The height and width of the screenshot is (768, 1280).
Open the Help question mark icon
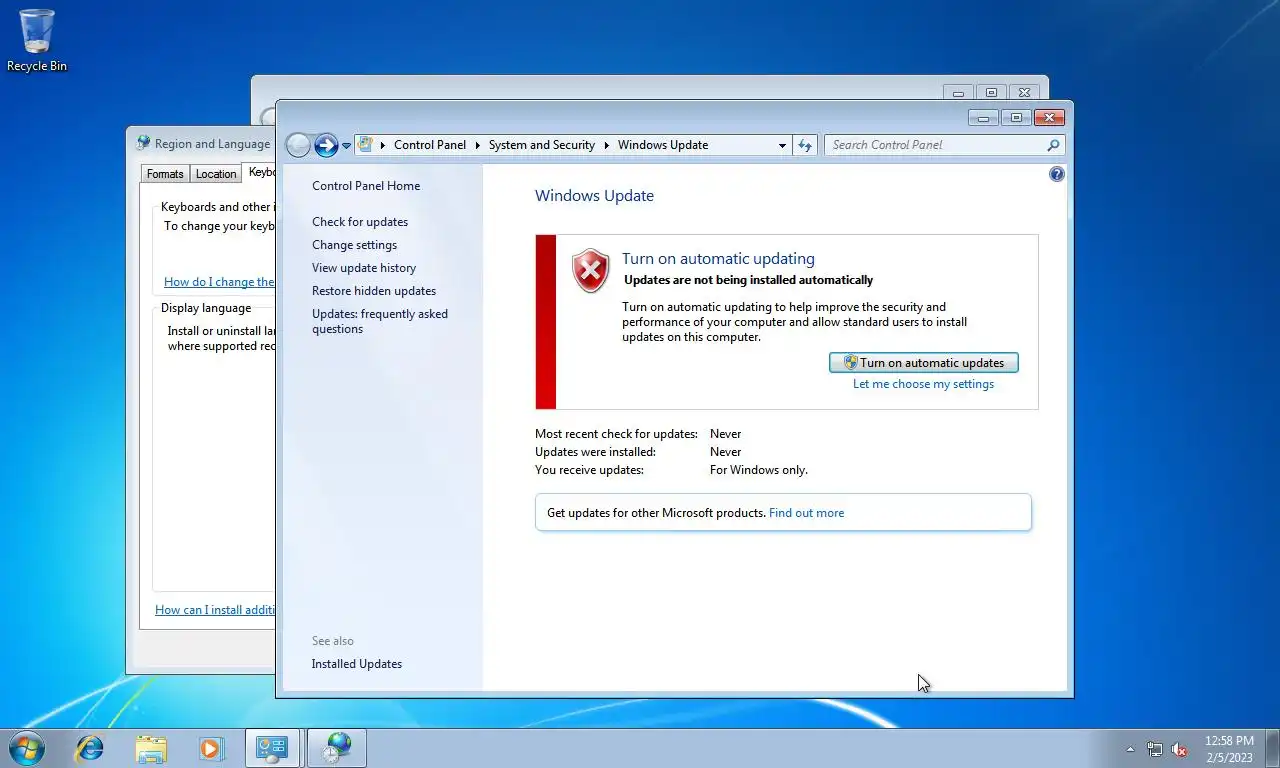[x=1057, y=174]
